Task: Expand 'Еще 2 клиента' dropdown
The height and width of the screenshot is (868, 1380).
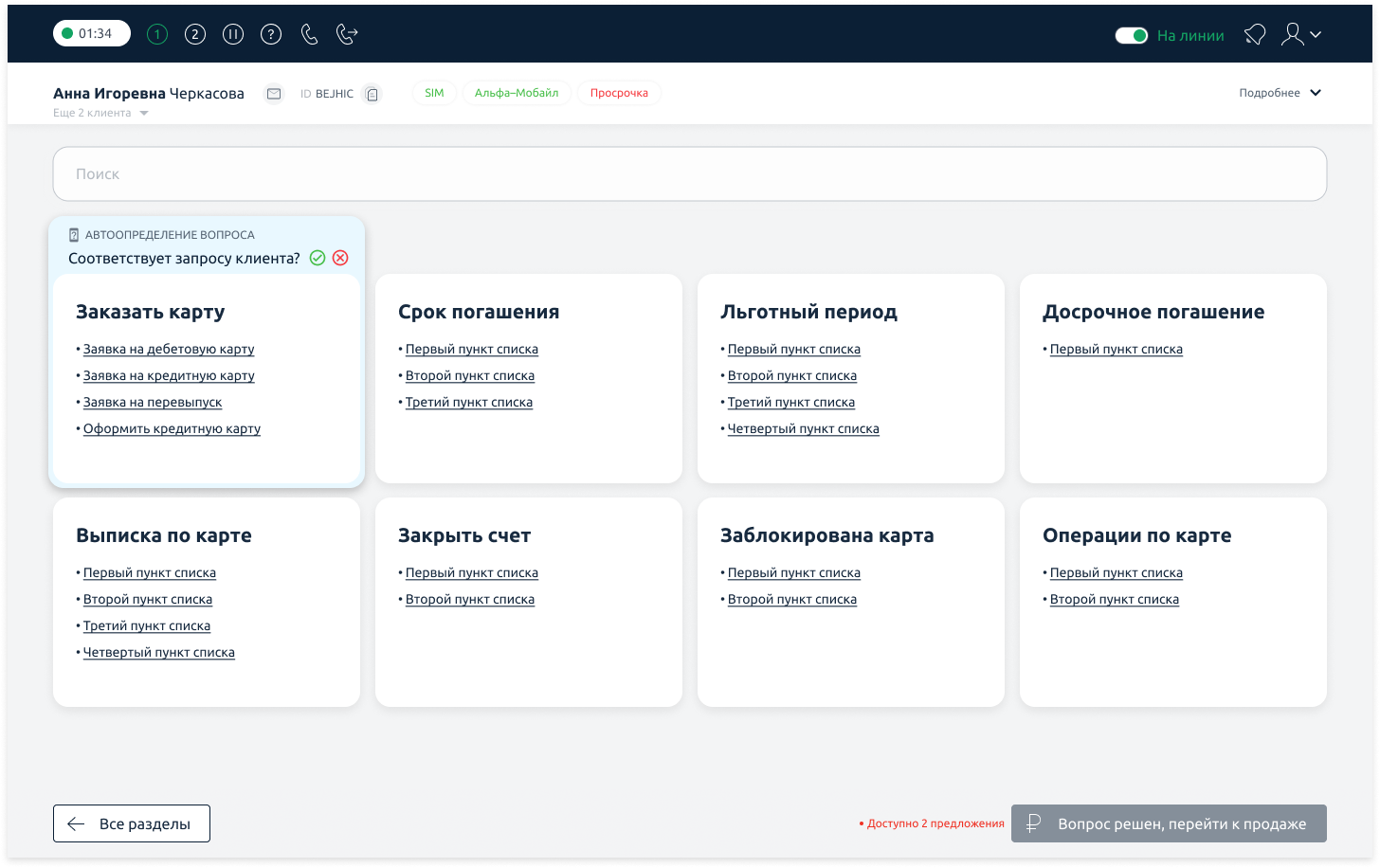Action: coord(100,113)
